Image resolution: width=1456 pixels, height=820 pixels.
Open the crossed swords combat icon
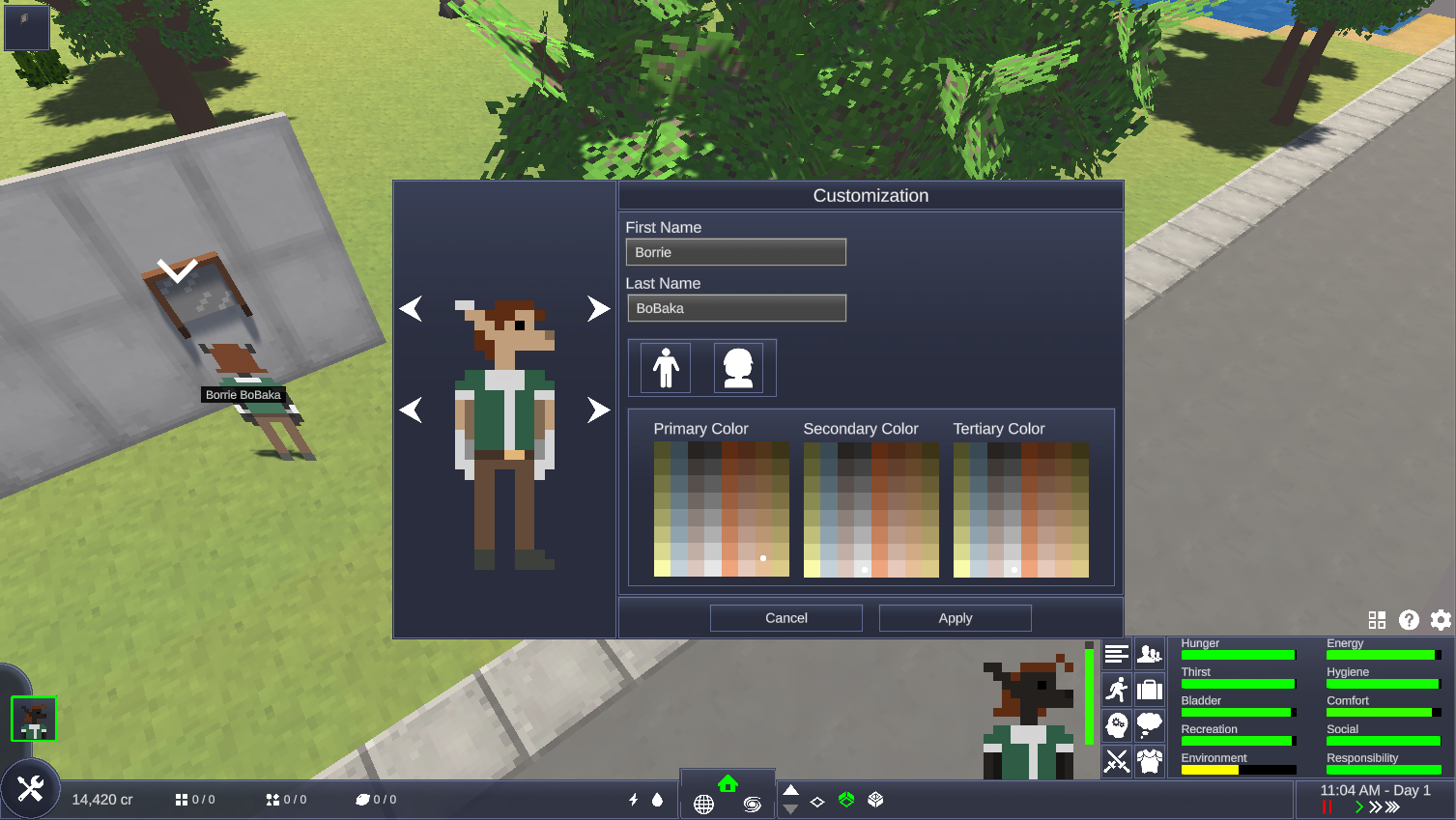pos(1117,760)
